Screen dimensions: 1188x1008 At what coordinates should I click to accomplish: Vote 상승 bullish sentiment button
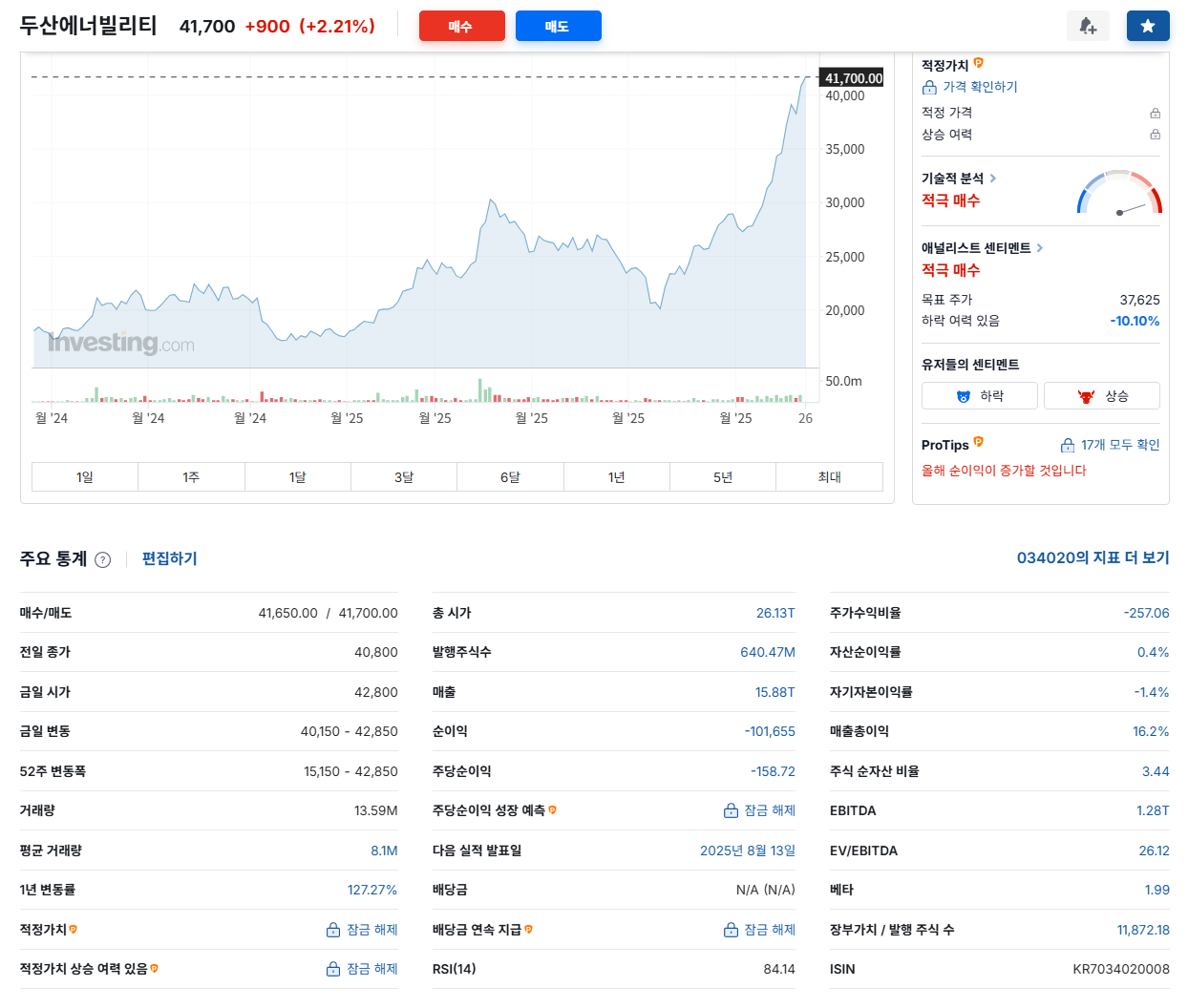pyautogui.click(x=1102, y=395)
